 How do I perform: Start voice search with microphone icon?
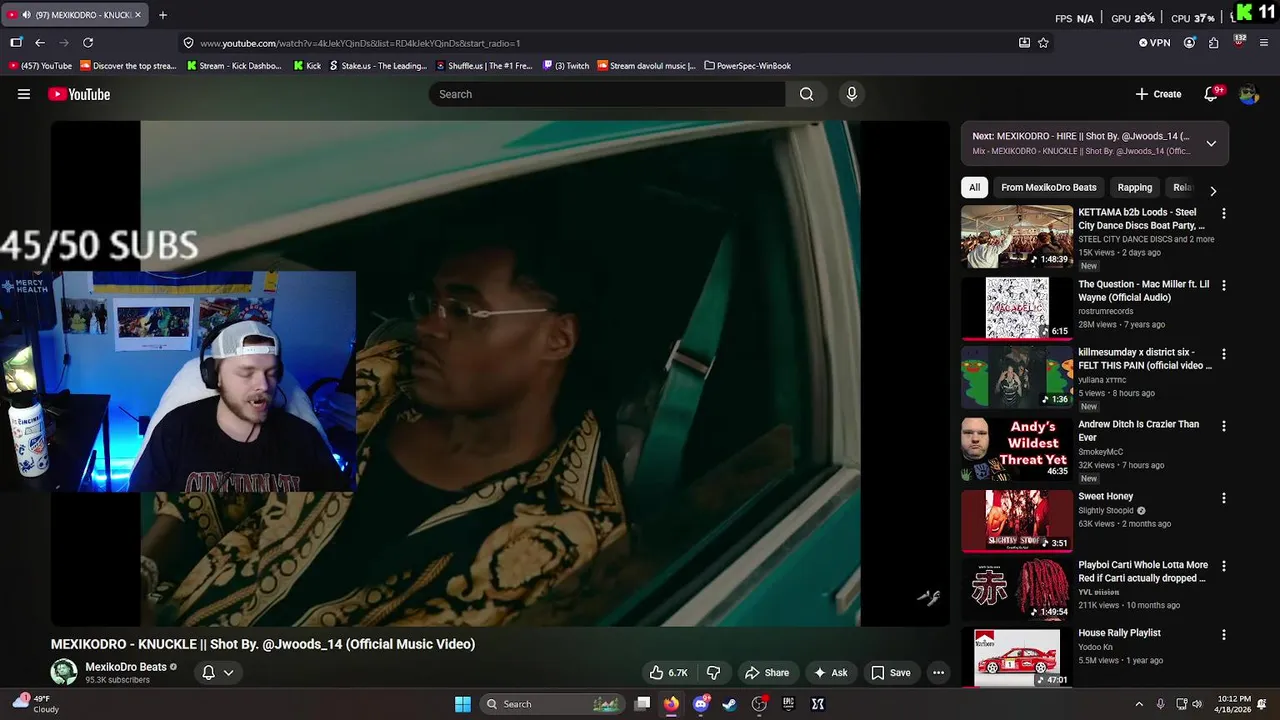(851, 94)
